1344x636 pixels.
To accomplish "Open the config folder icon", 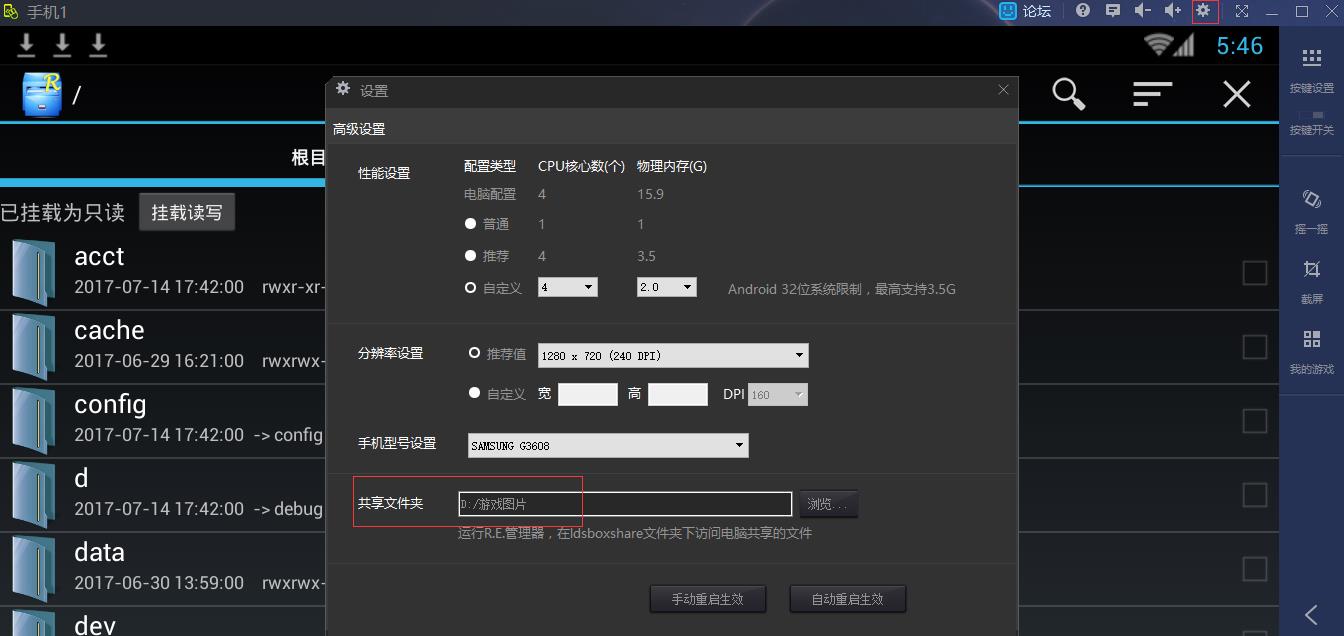I will tap(33, 420).
